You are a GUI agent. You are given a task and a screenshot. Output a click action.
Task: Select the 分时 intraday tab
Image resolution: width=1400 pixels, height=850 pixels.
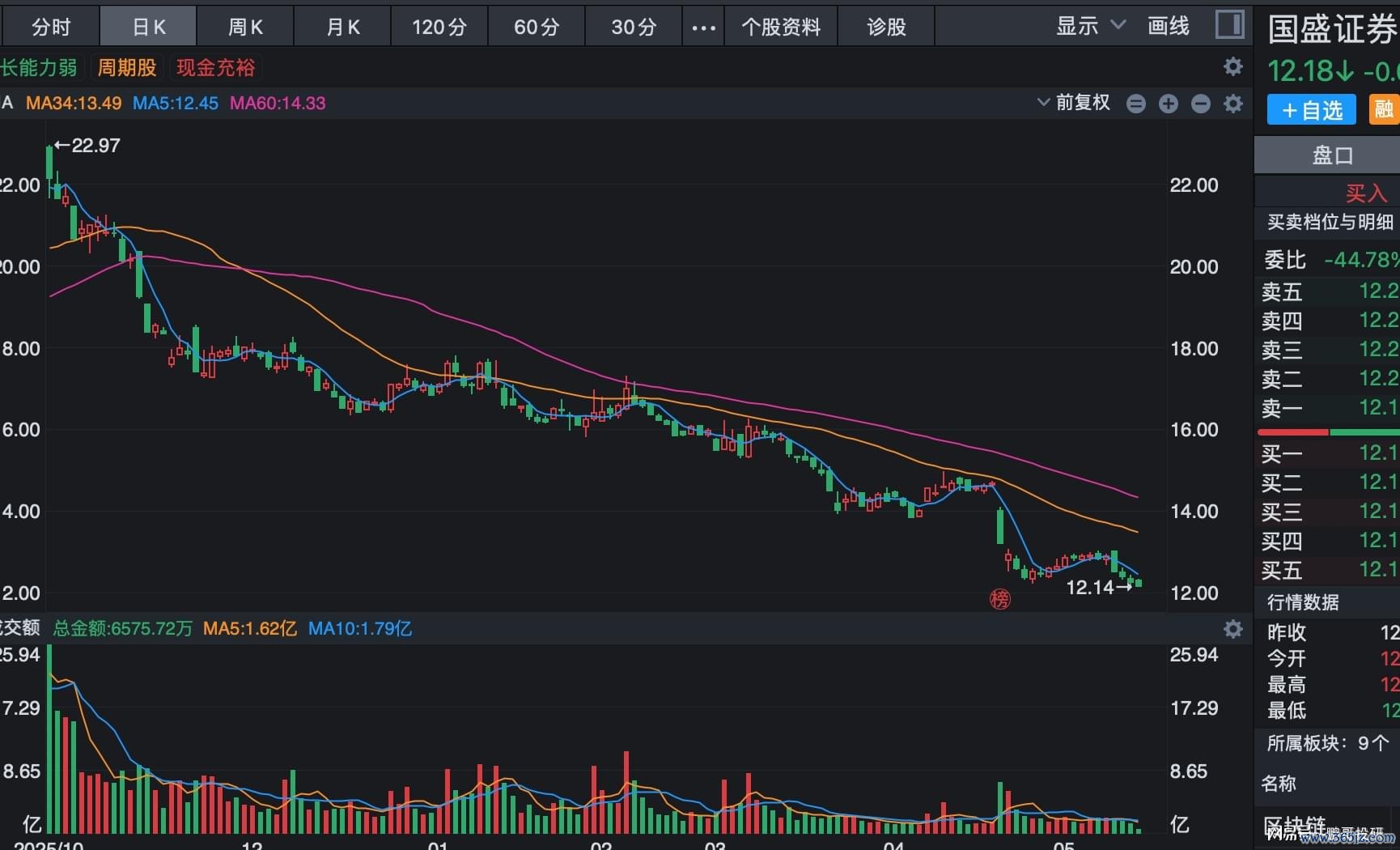point(50,27)
